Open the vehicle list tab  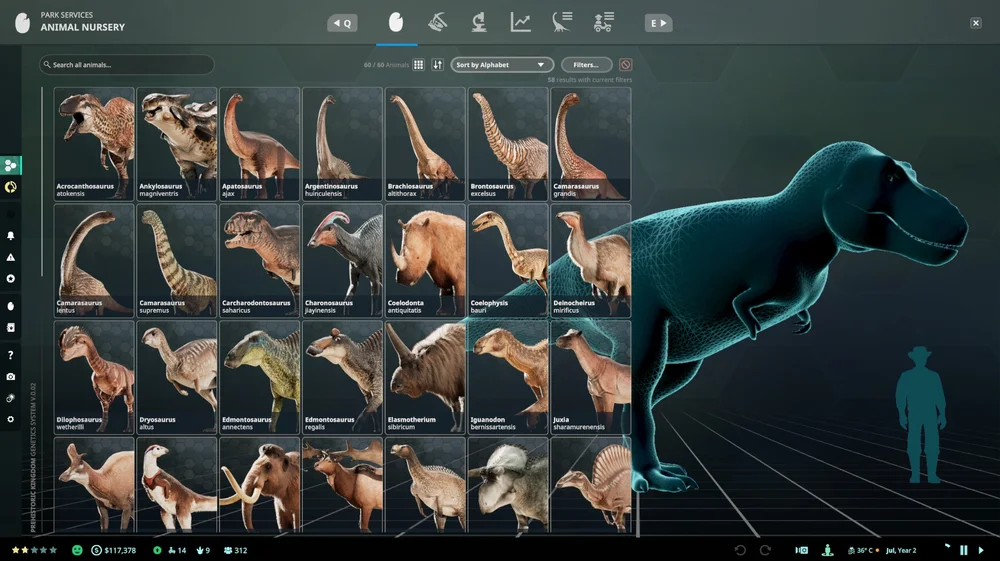[x=603, y=23]
